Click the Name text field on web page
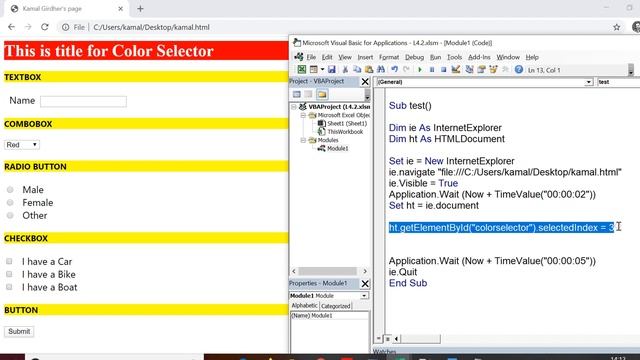 click(x=83, y=102)
